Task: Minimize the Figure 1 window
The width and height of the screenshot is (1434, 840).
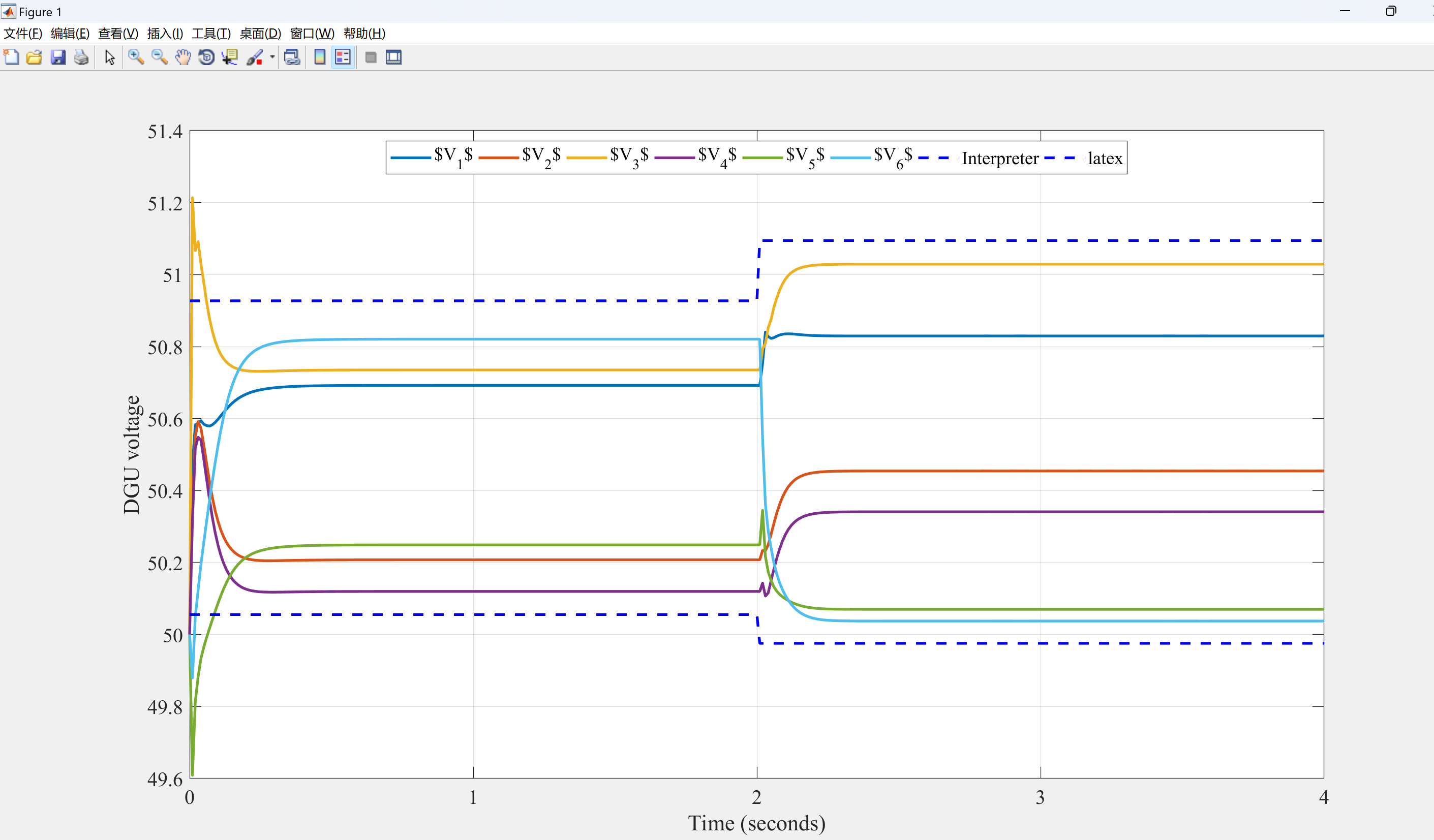Action: 1345,11
